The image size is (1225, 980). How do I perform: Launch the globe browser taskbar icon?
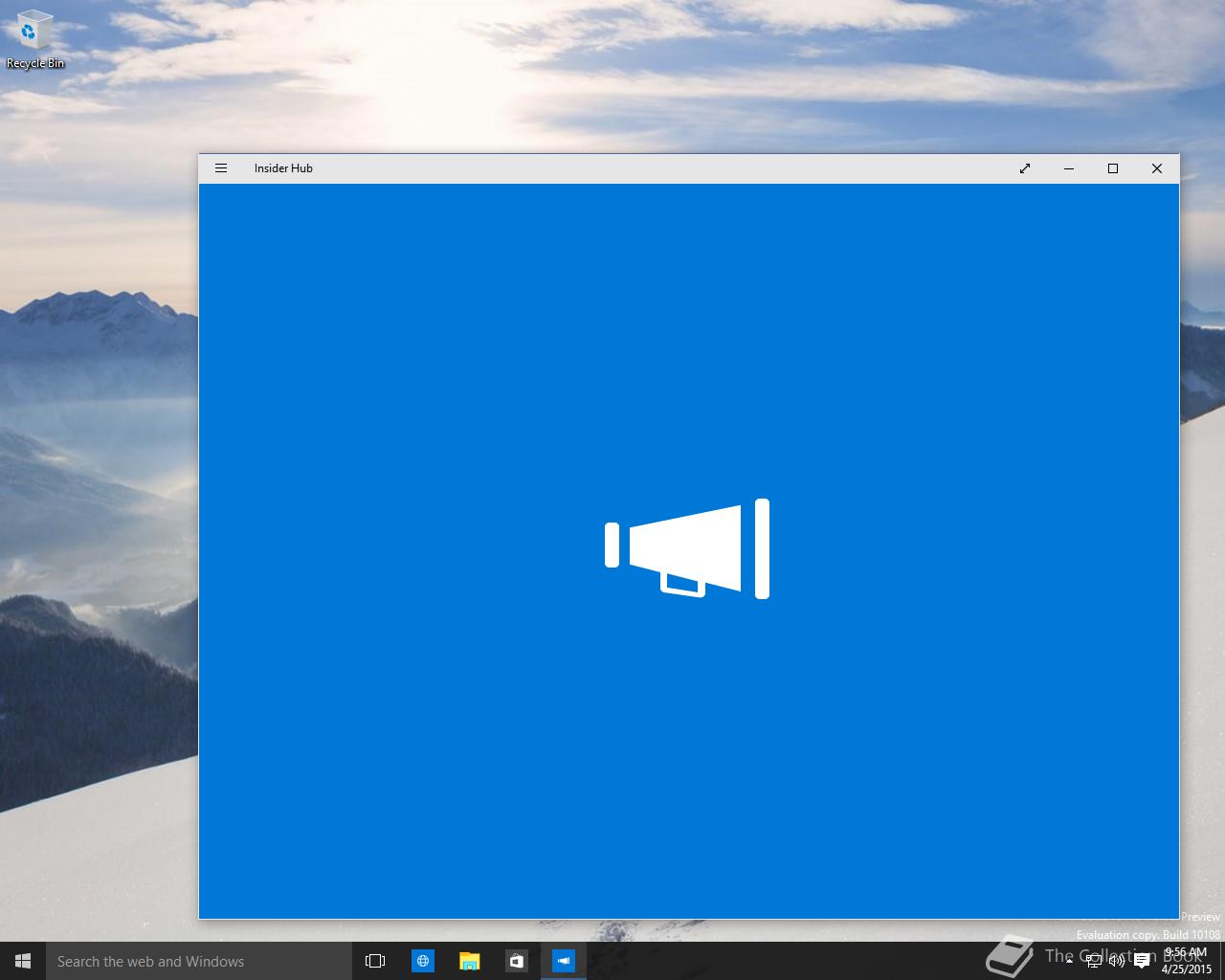(423, 961)
